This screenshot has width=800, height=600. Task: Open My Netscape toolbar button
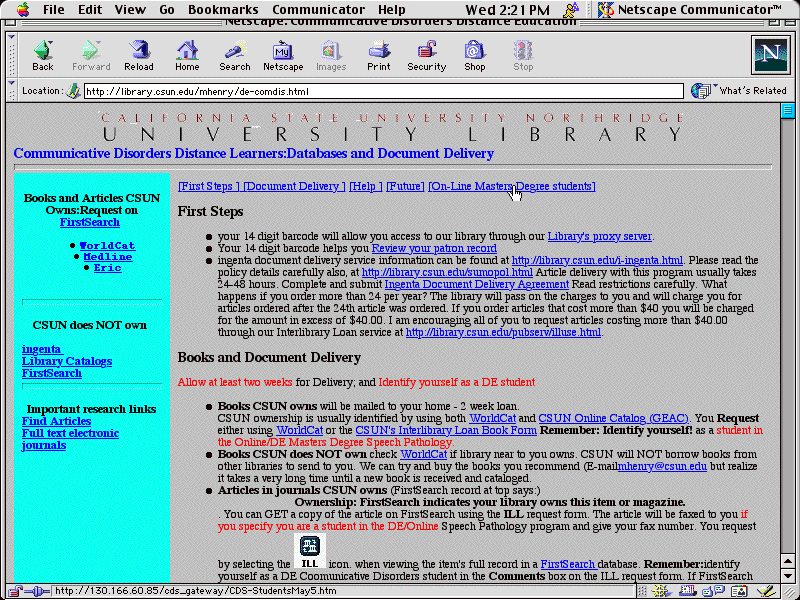point(283,55)
